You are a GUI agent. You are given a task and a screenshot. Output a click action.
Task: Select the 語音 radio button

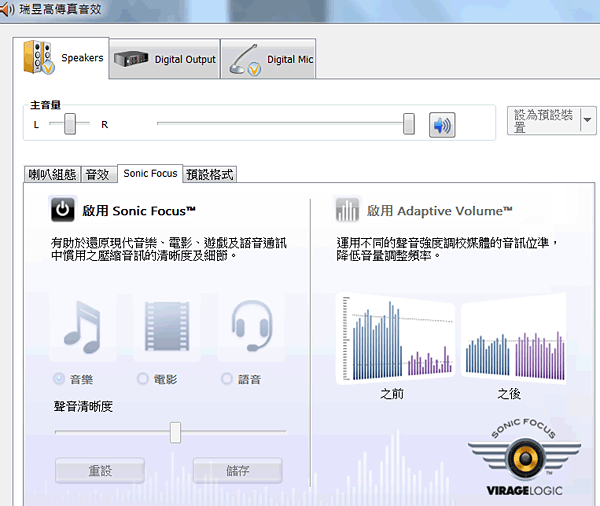227,379
